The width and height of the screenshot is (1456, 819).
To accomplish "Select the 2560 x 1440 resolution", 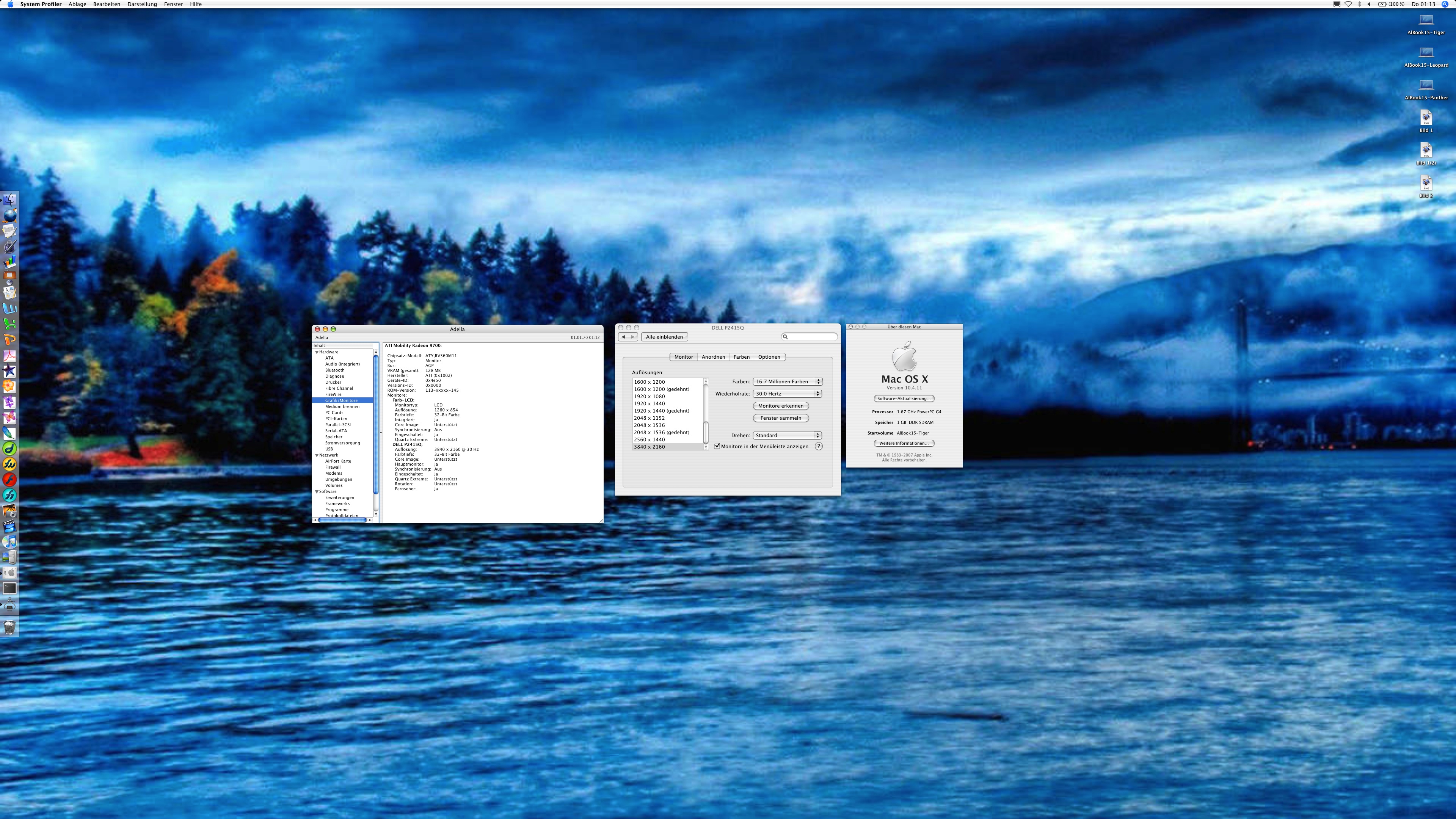I will [650, 440].
